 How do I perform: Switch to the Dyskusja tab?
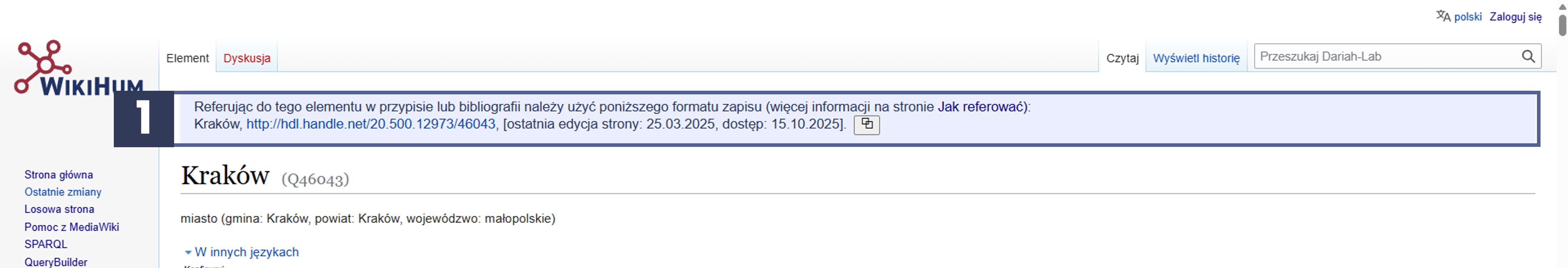point(247,59)
